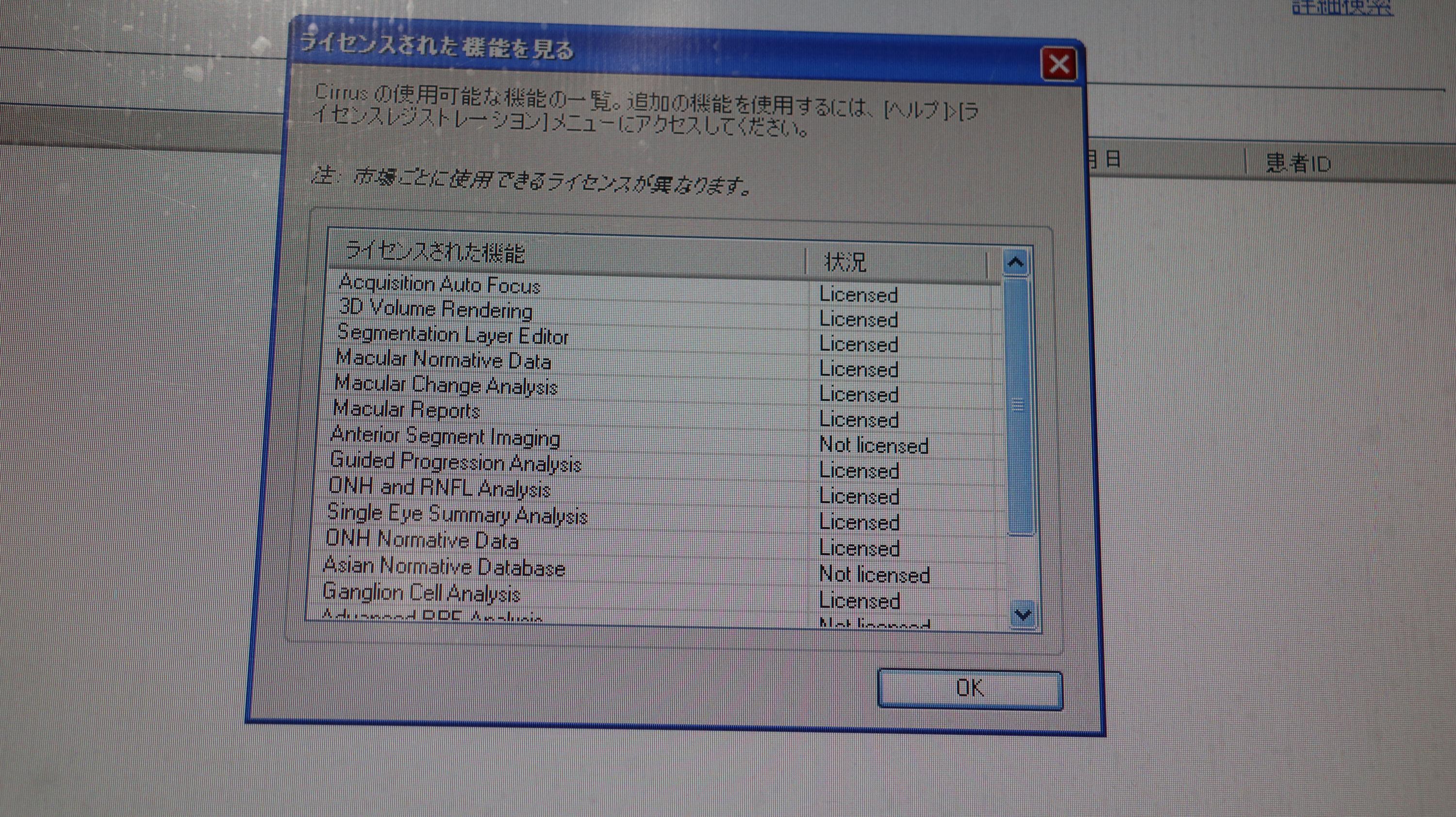Image resolution: width=1456 pixels, height=817 pixels.
Task: Click Not licensed status for Asian Normative Database
Action: click(875, 574)
